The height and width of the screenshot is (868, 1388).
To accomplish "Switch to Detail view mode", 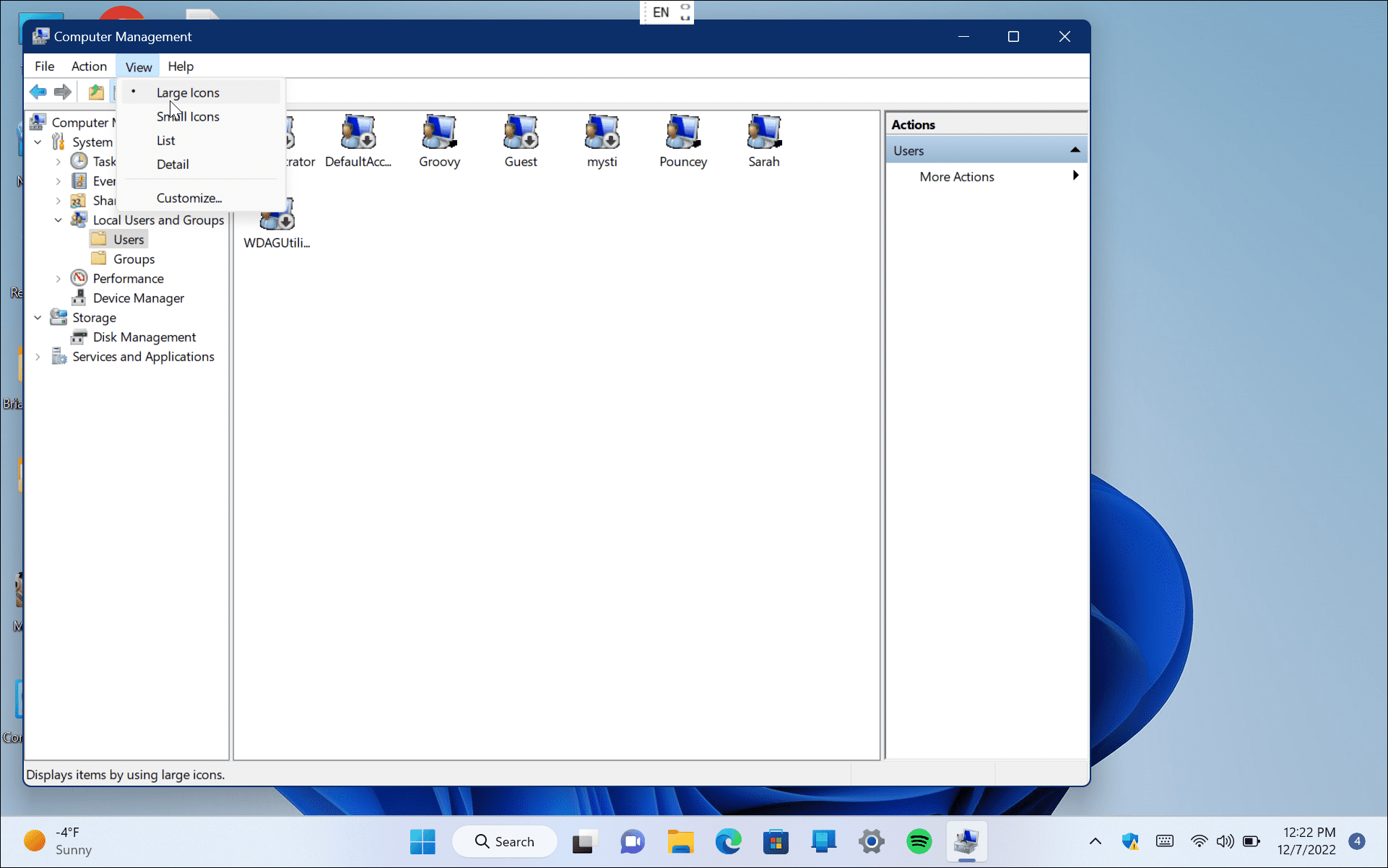I will pyautogui.click(x=173, y=164).
